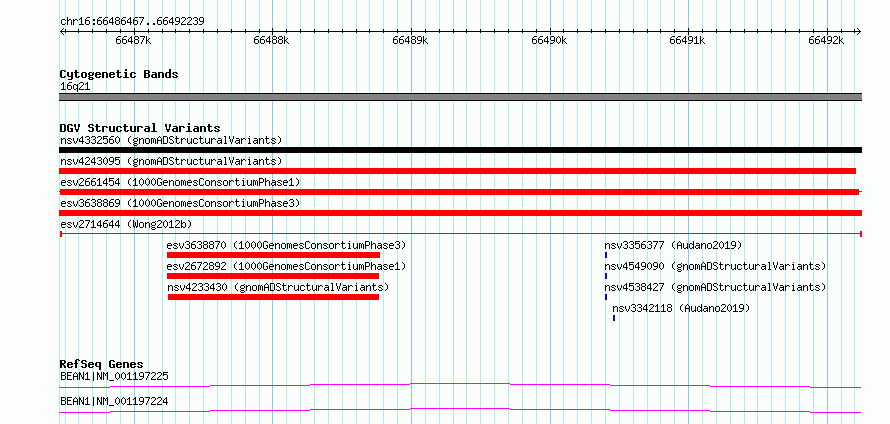Open the Cytogenetic Bands track title
The height and width of the screenshot is (424, 890).
click(x=119, y=74)
